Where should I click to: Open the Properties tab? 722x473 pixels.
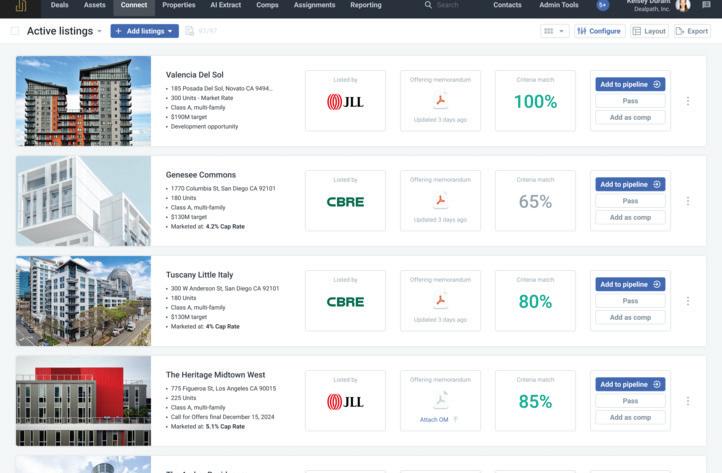(x=179, y=5)
